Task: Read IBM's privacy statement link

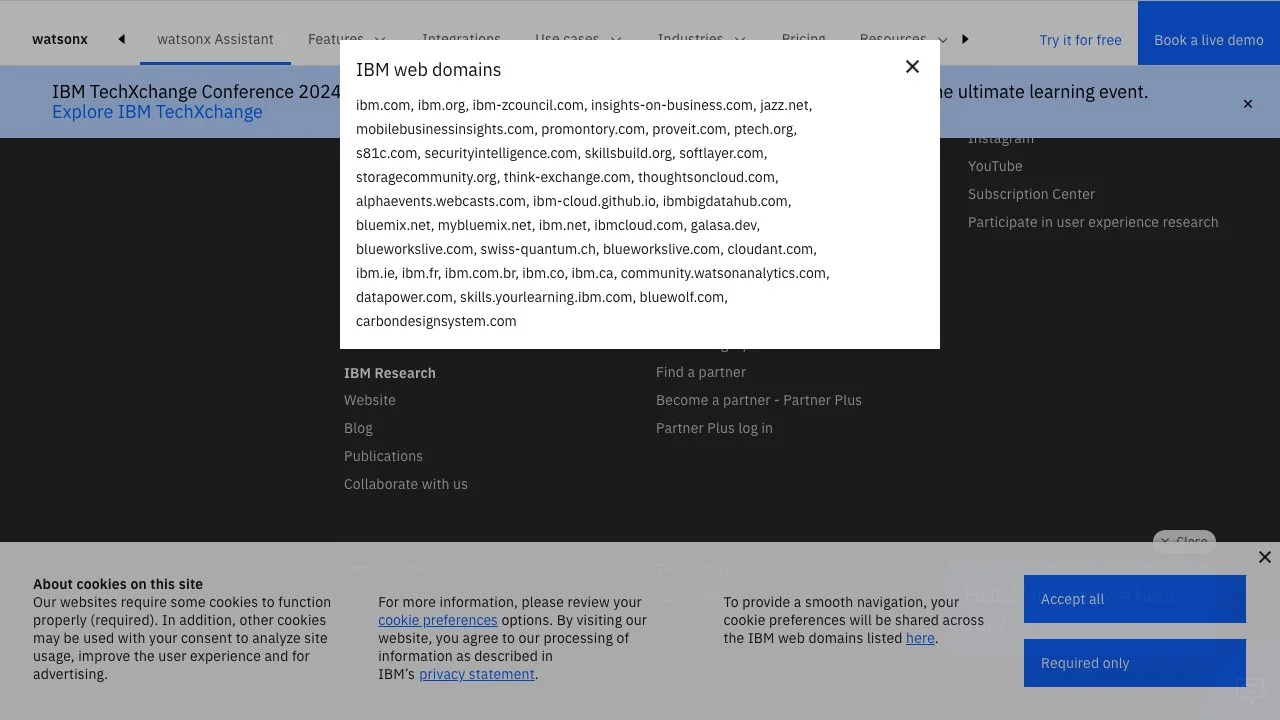Action: (476, 674)
